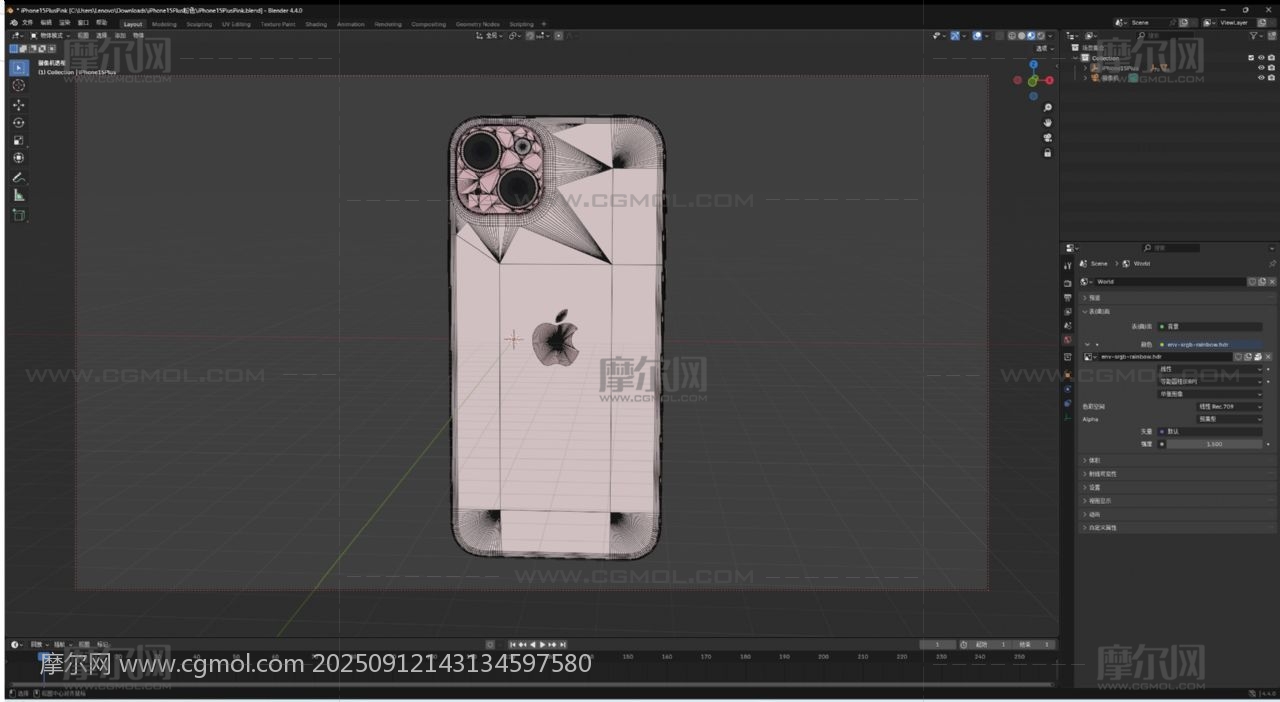Open the Alpha mode dropdown
1280x702 pixels.
pos(1230,419)
